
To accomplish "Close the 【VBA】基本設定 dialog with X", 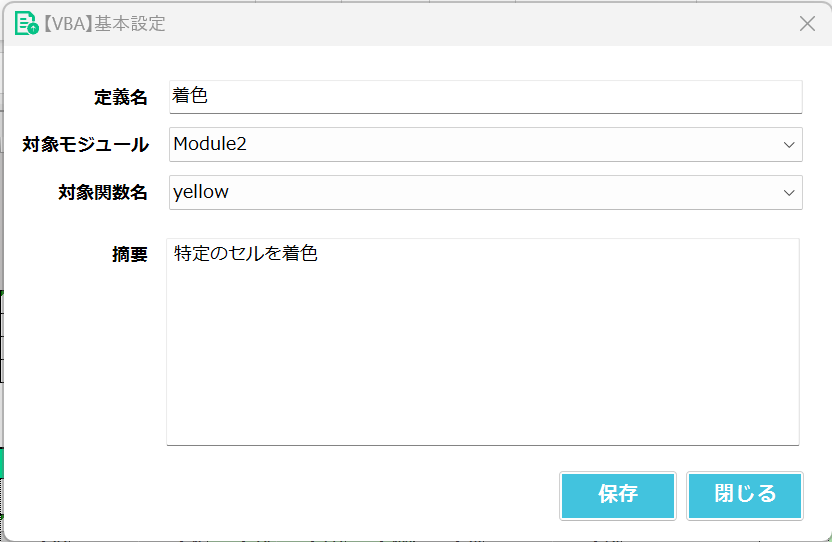I will click(807, 23).
